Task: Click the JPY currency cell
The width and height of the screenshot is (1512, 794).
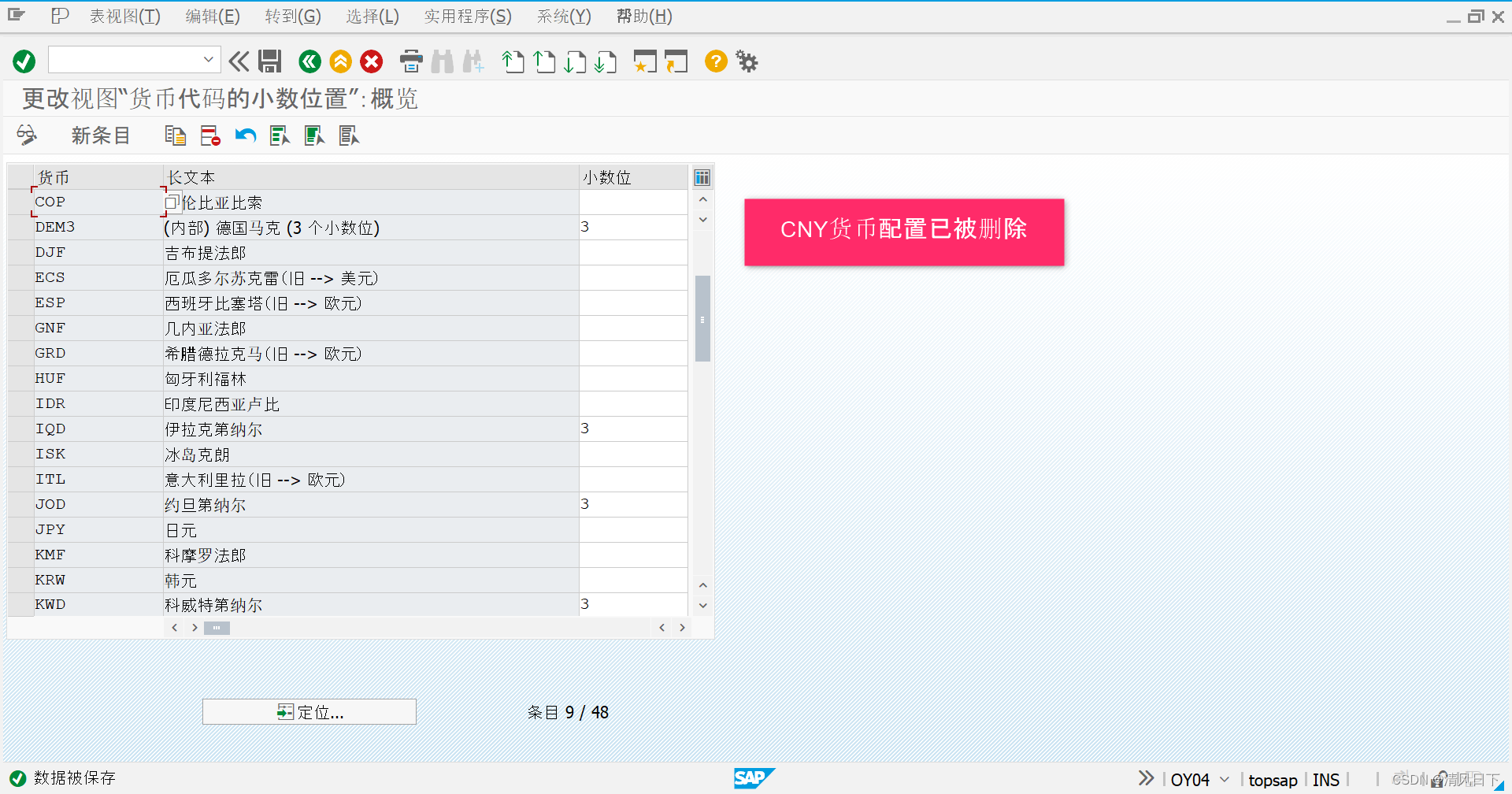Action: 98,530
